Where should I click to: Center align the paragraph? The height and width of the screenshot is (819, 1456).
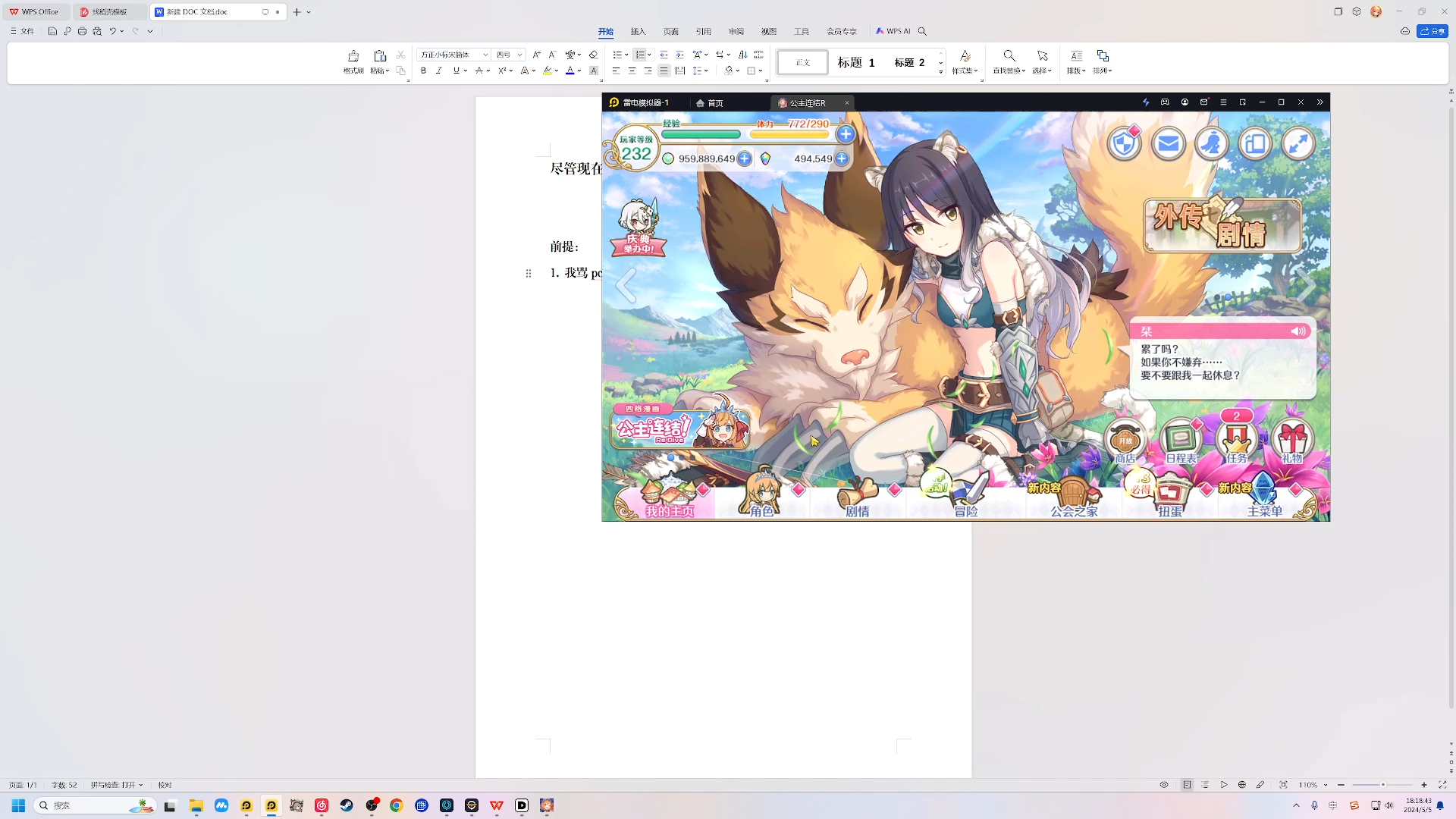pyautogui.click(x=632, y=71)
